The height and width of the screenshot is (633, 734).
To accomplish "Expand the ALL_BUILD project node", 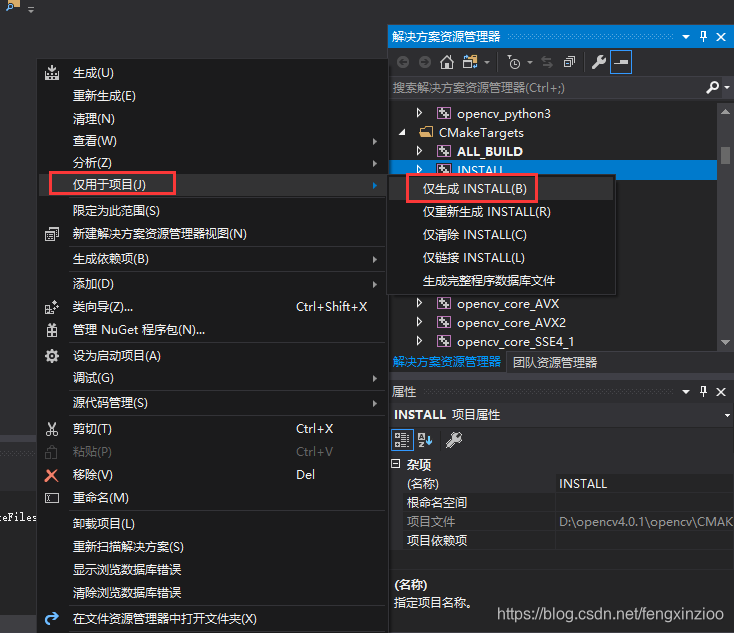I will pyautogui.click(x=419, y=151).
